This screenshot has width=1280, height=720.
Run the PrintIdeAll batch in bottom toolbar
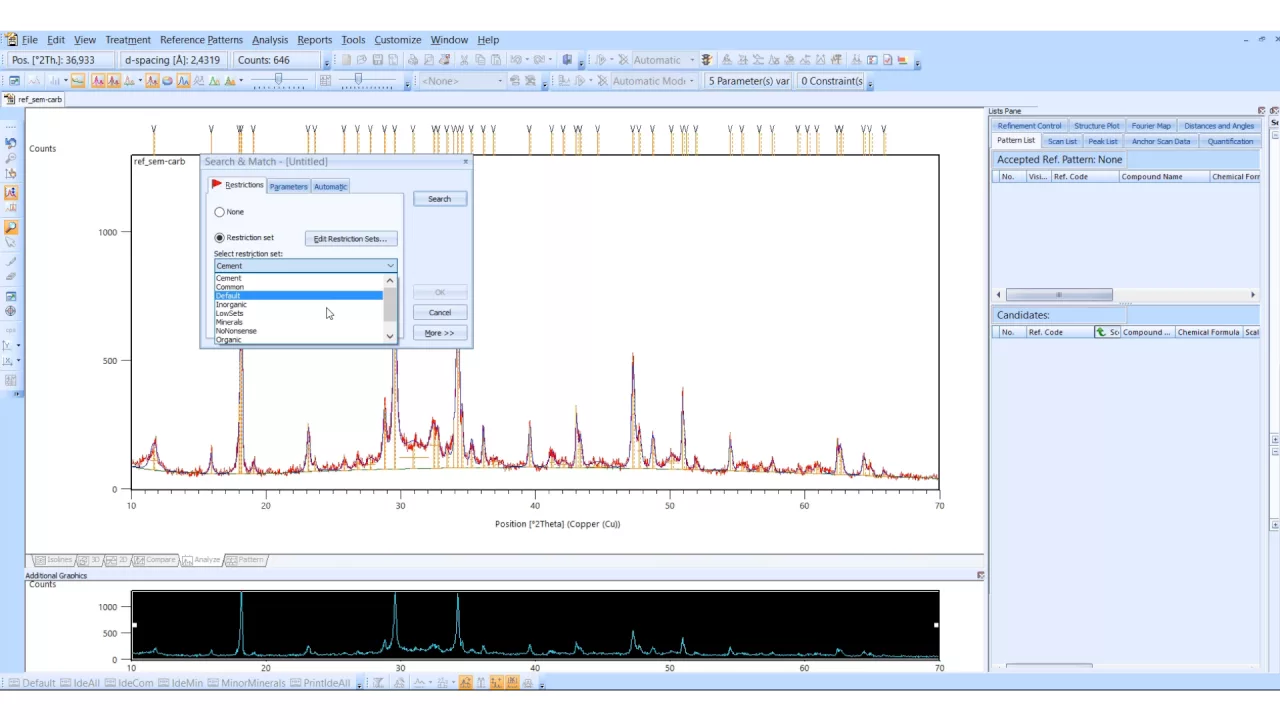pyautogui.click(x=320, y=683)
